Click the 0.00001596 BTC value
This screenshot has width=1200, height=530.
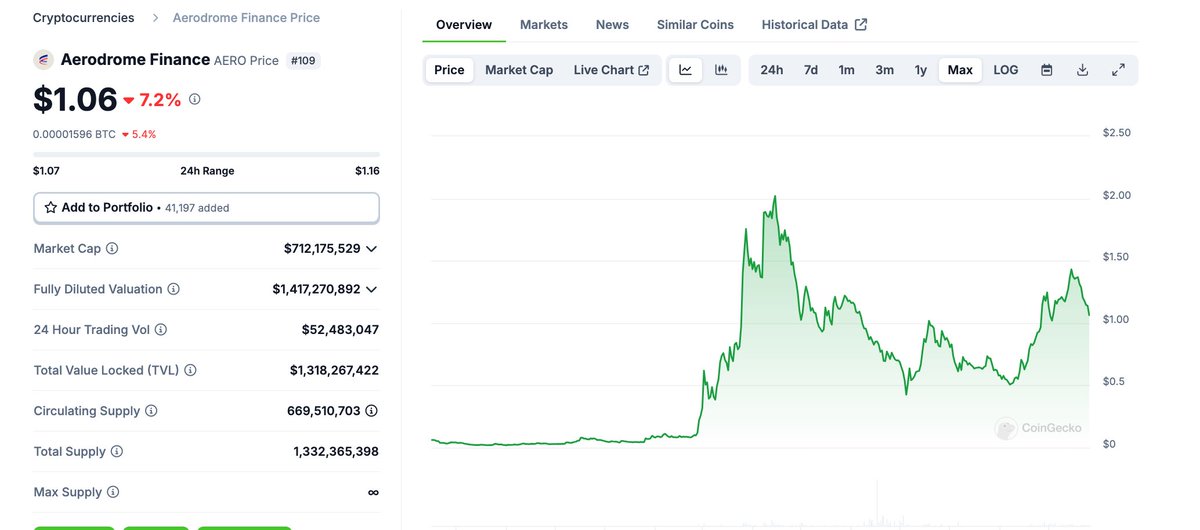click(74, 134)
